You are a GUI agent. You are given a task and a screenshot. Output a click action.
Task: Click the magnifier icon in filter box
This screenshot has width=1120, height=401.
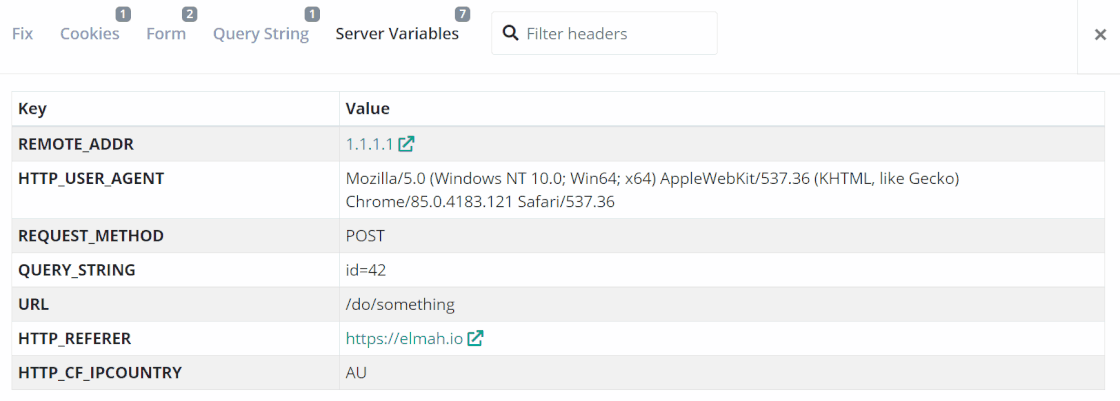[x=510, y=33]
